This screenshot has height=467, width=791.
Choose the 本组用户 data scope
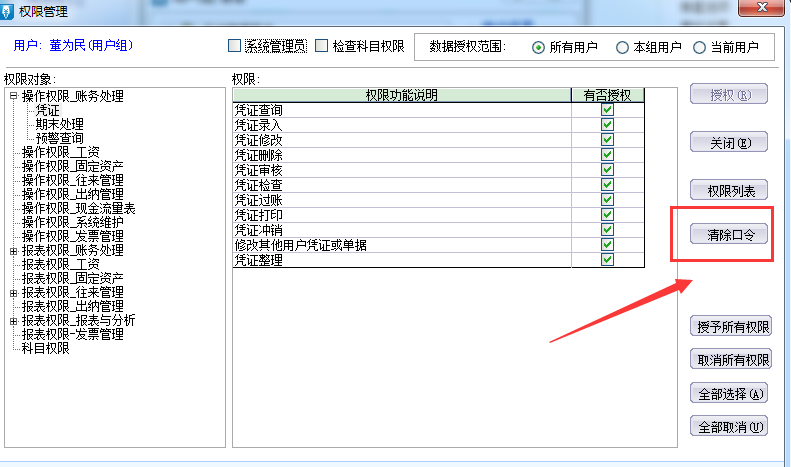coord(623,47)
